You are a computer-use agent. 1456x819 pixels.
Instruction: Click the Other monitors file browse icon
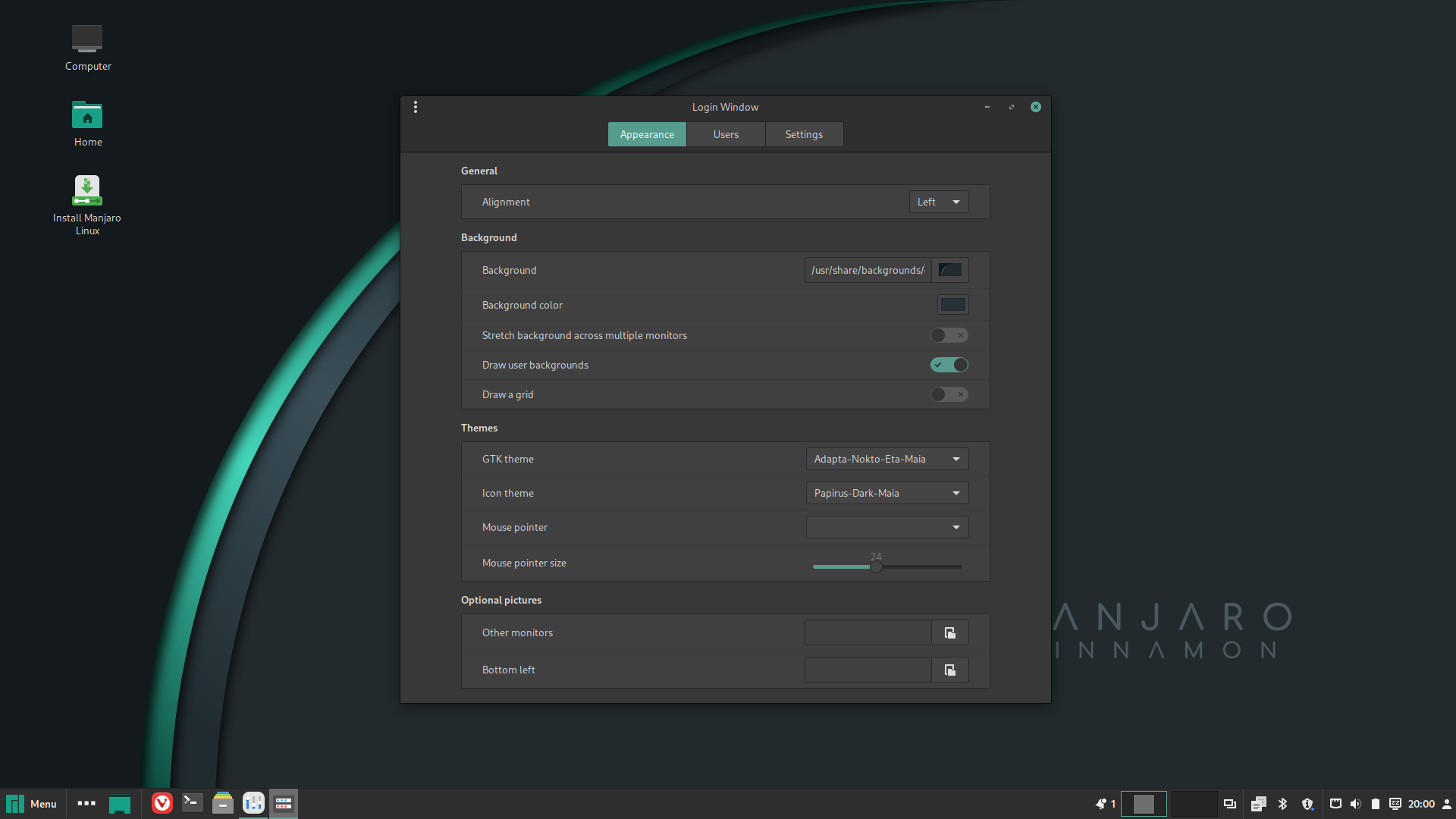click(x=949, y=632)
